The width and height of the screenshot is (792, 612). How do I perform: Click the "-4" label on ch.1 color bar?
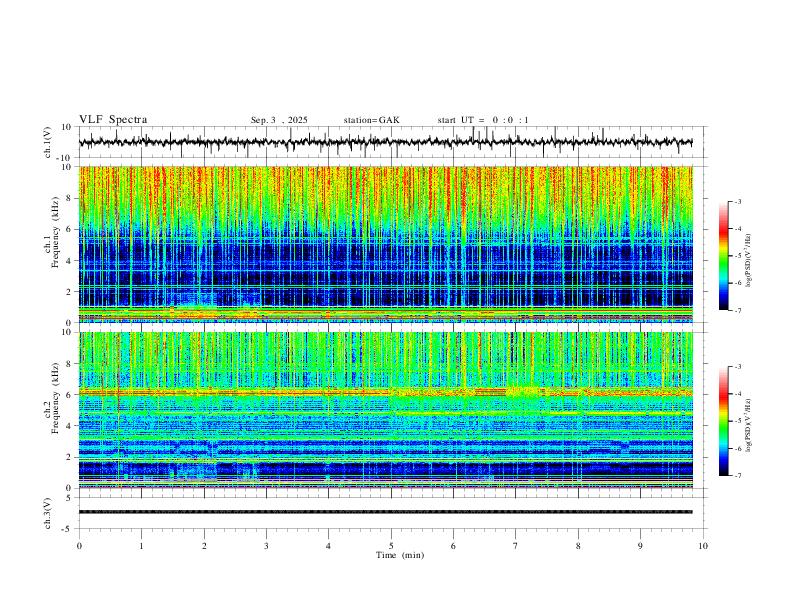(x=738, y=229)
